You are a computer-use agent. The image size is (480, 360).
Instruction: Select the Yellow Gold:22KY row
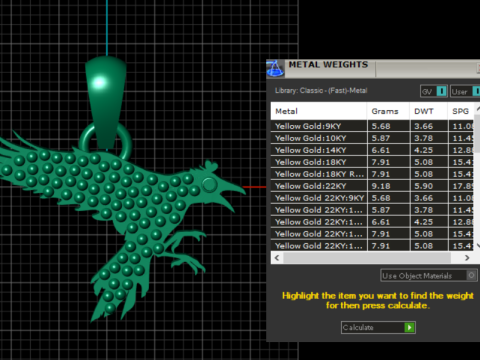[x=372, y=186]
